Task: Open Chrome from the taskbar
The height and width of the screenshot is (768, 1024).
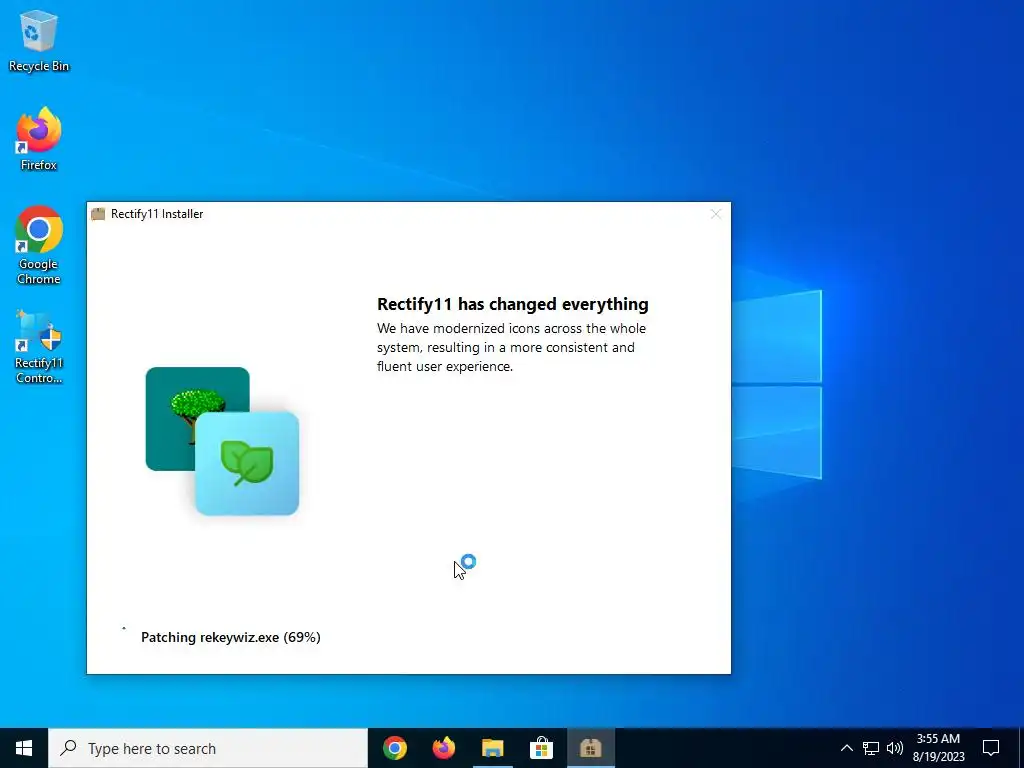Action: click(394, 748)
